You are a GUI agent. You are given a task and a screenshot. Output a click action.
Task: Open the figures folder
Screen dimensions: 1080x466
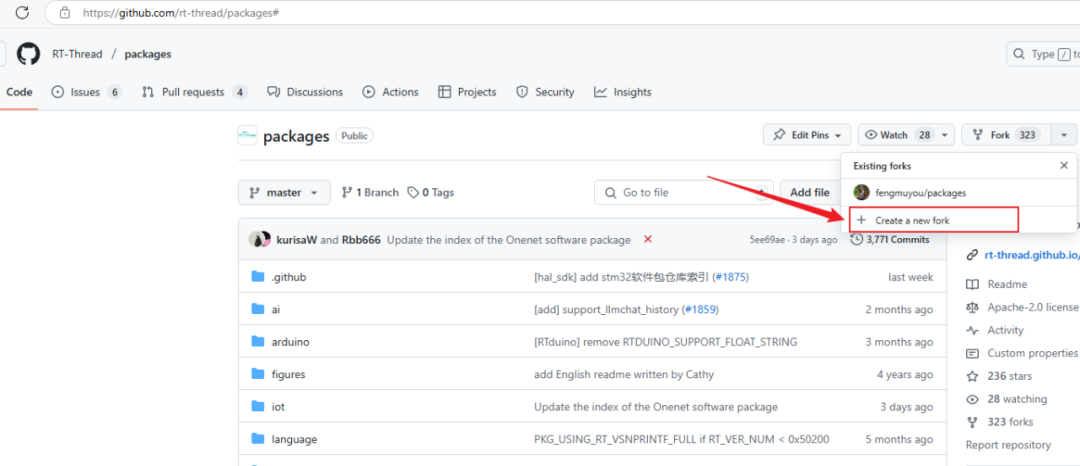pyautogui.click(x=288, y=374)
